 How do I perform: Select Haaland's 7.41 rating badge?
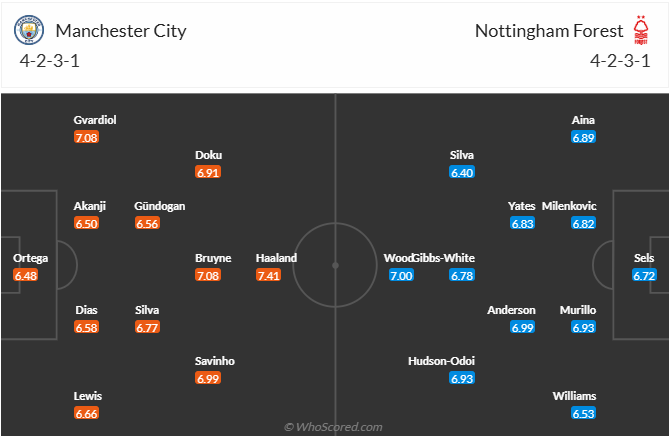[269, 275]
